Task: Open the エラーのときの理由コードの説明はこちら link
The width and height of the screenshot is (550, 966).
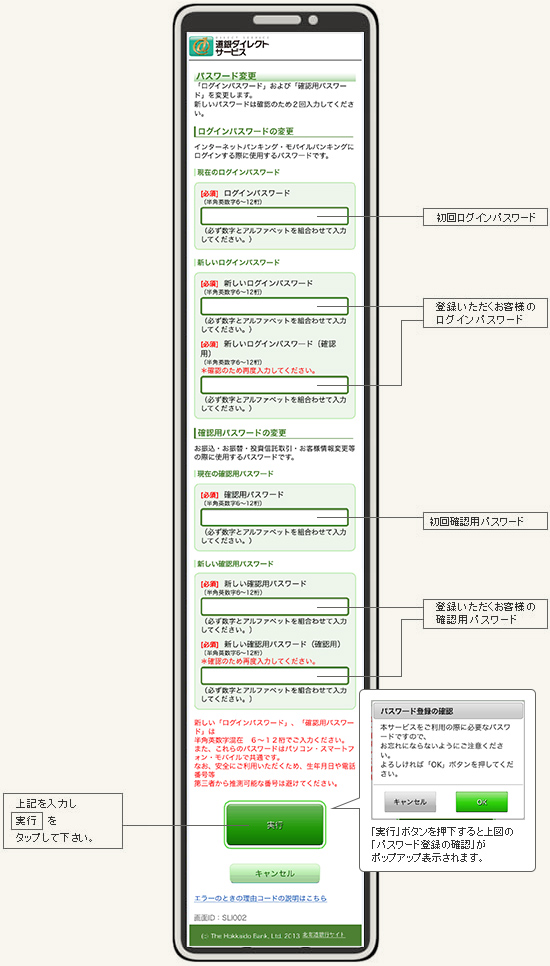Action: (260, 898)
